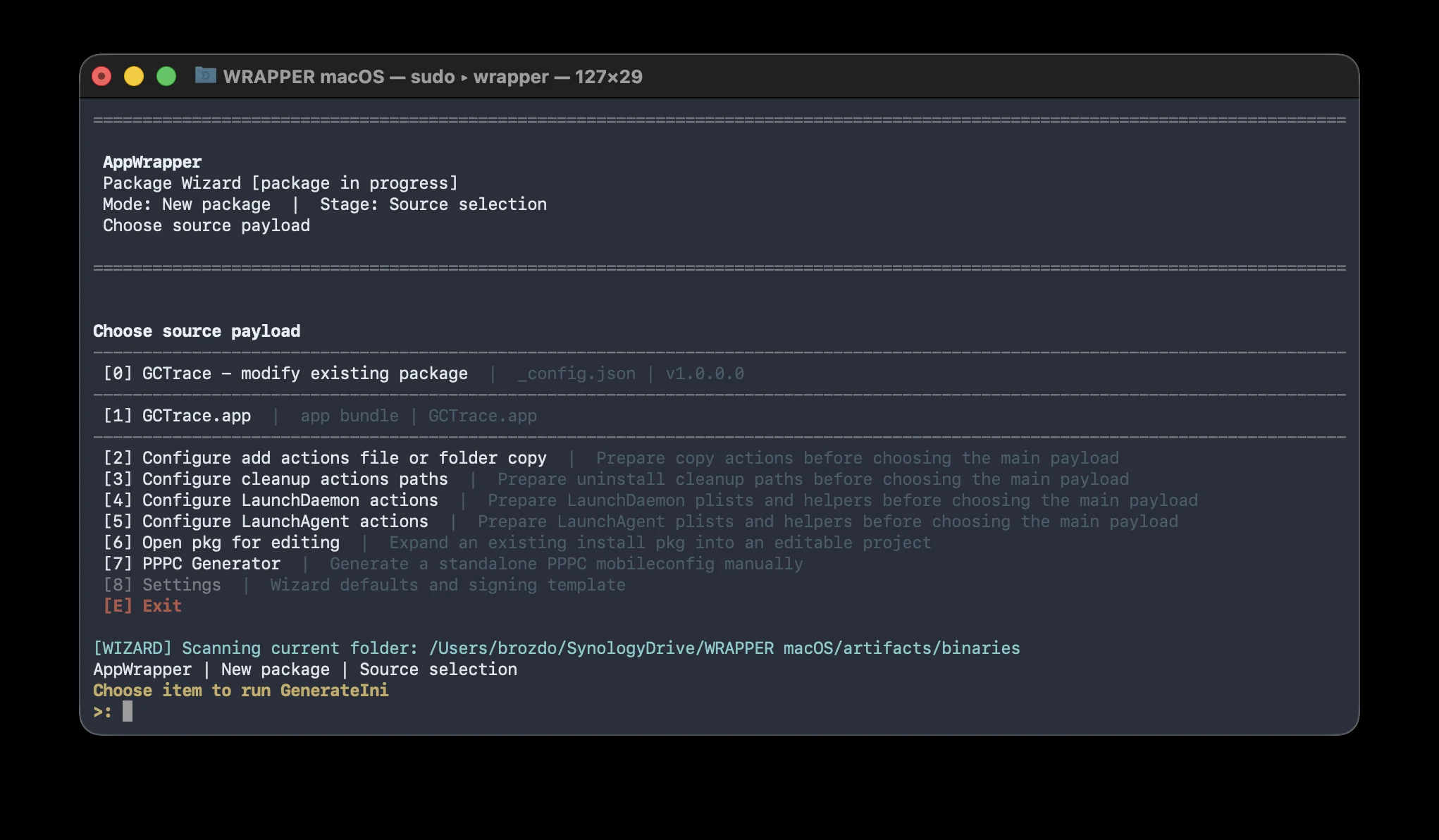Select [5] Configure LaunchAgent actions
This screenshot has width=1439, height=840.
click(x=266, y=521)
